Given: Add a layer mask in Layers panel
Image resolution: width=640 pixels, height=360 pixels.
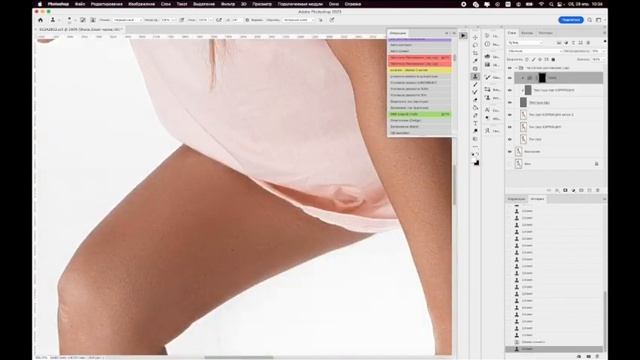Looking at the screenshot, I should pos(565,190).
